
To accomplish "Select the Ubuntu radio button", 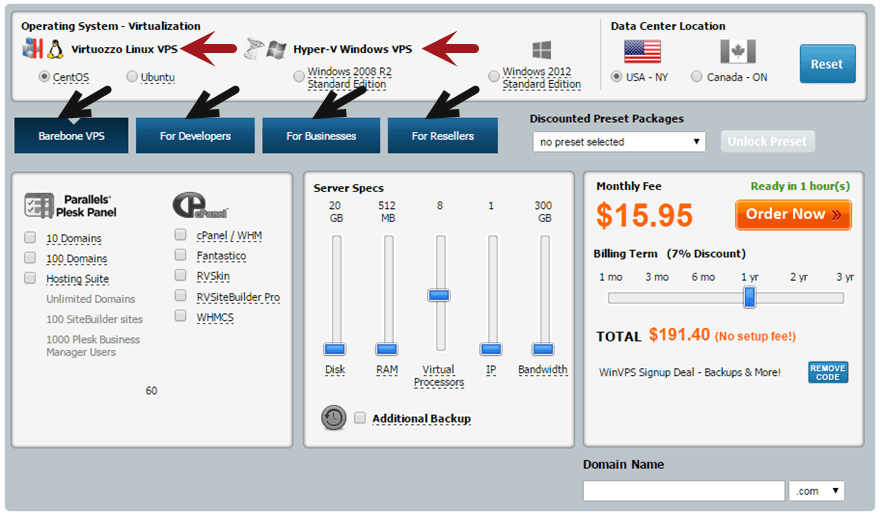I will click(131, 76).
